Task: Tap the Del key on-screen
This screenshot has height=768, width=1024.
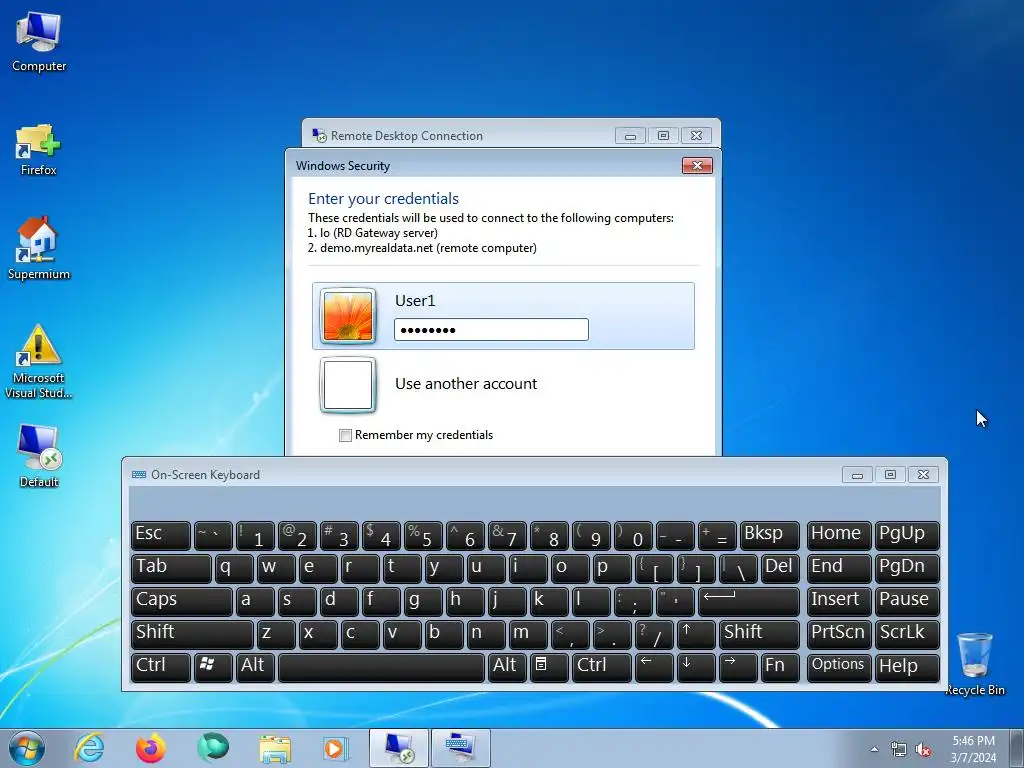Action: click(780, 568)
